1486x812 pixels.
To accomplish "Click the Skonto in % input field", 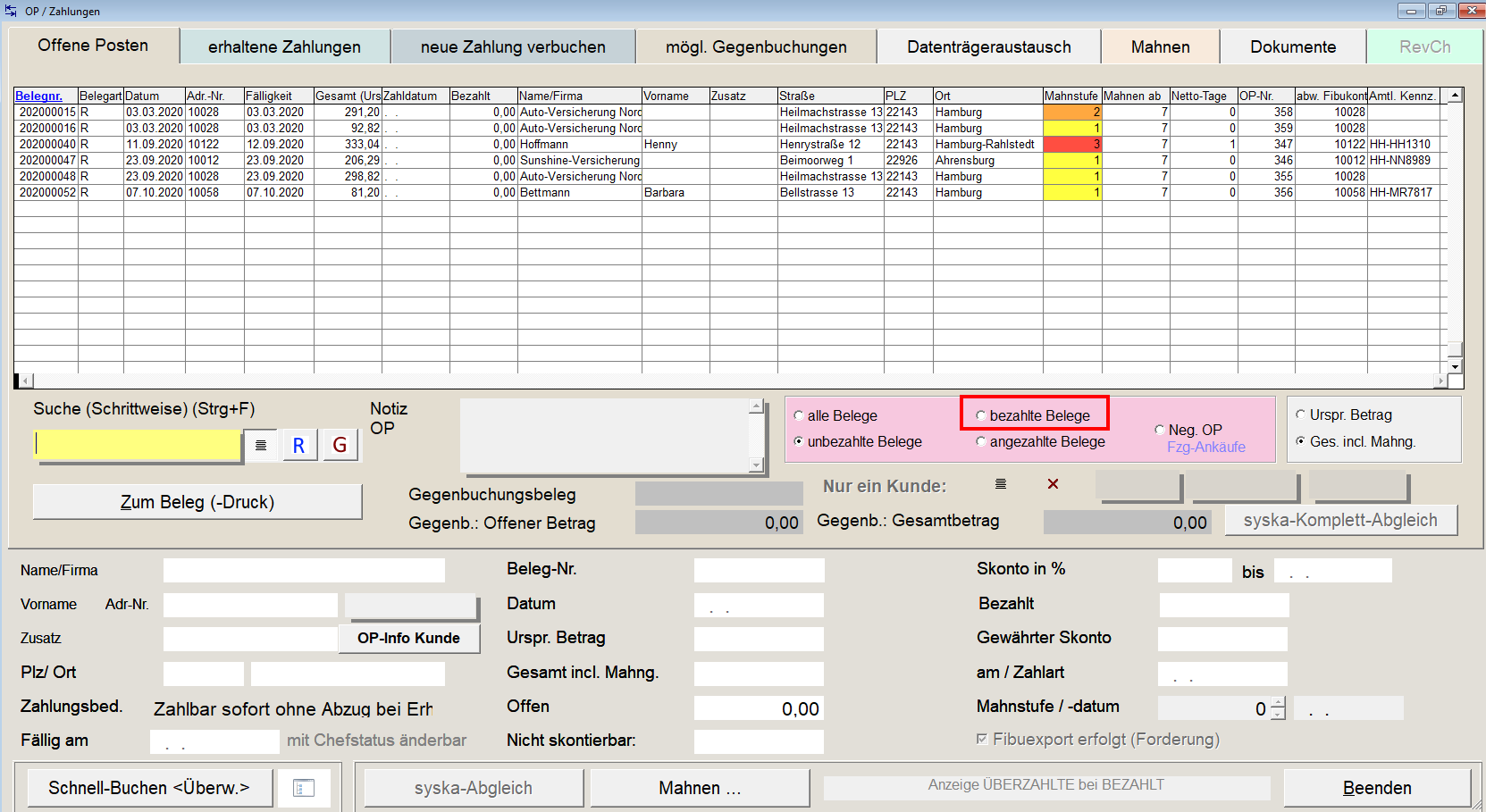I will pyautogui.click(x=1195, y=570).
